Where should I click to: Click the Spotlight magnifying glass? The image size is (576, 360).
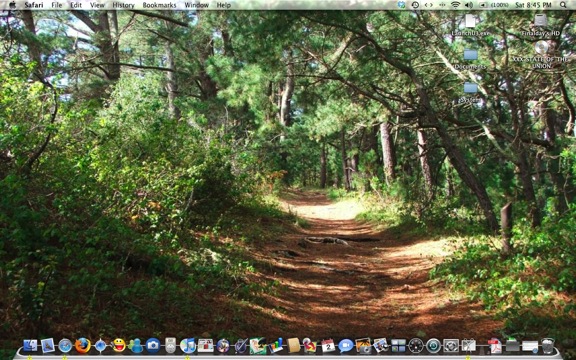(x=563, y=5)
